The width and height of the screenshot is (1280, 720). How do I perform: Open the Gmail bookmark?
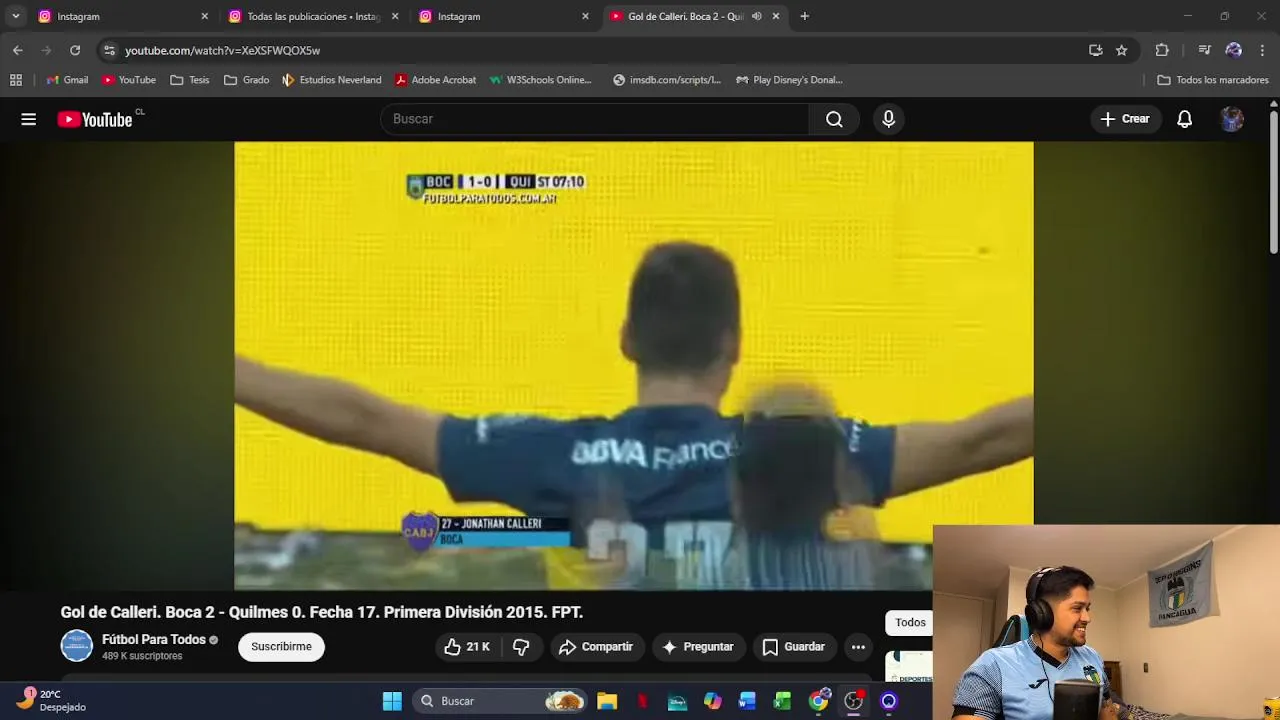[x=67, y=80]
